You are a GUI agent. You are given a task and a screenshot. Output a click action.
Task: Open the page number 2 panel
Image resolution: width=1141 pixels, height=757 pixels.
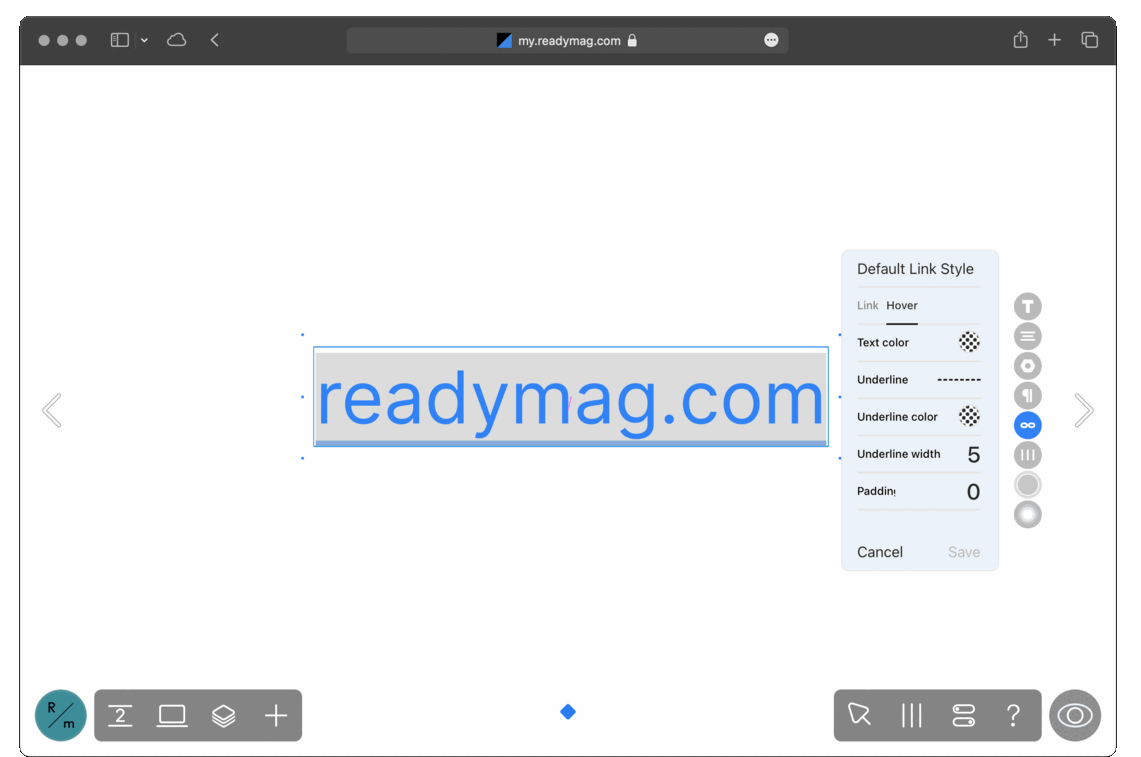pyautogui.click(x=120, y=716)
